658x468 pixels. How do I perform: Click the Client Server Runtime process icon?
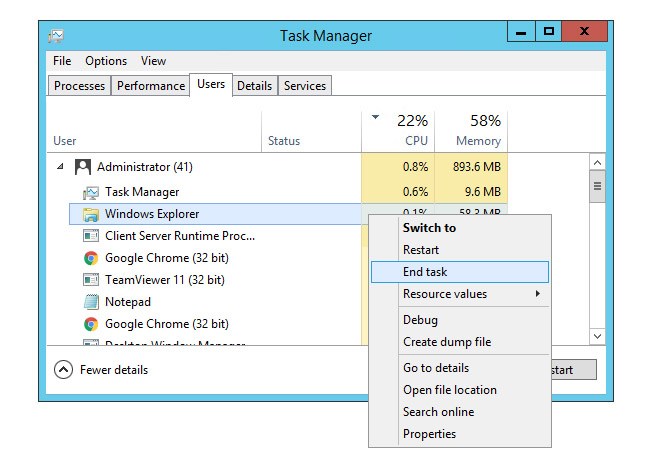[91, 236]
